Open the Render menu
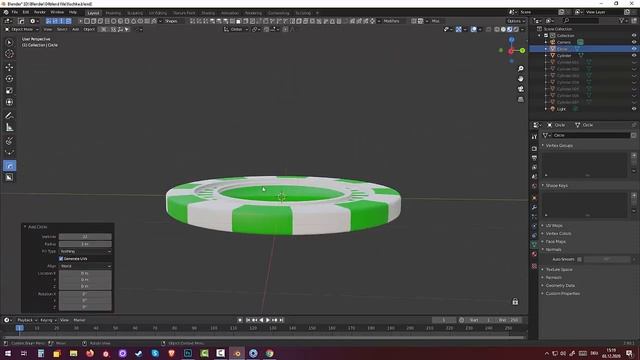Screen dimensions: 640x360 point(40,12)
